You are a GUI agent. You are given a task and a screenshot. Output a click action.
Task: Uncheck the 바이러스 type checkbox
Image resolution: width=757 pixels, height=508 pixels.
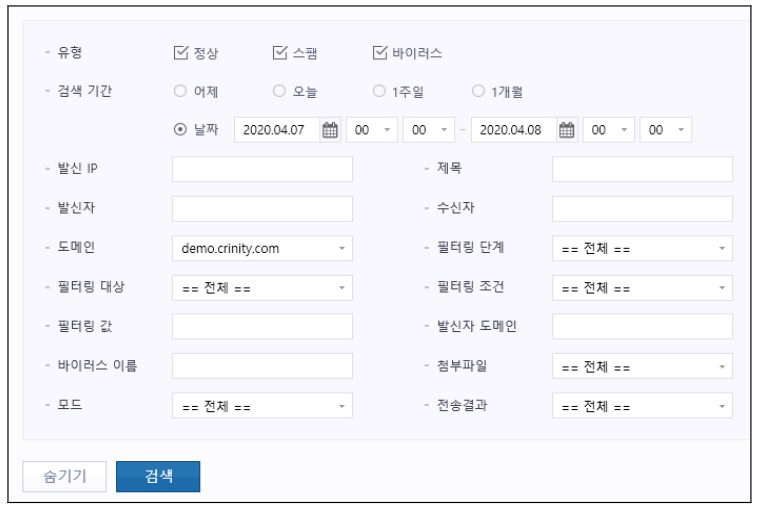pos(380,53)
